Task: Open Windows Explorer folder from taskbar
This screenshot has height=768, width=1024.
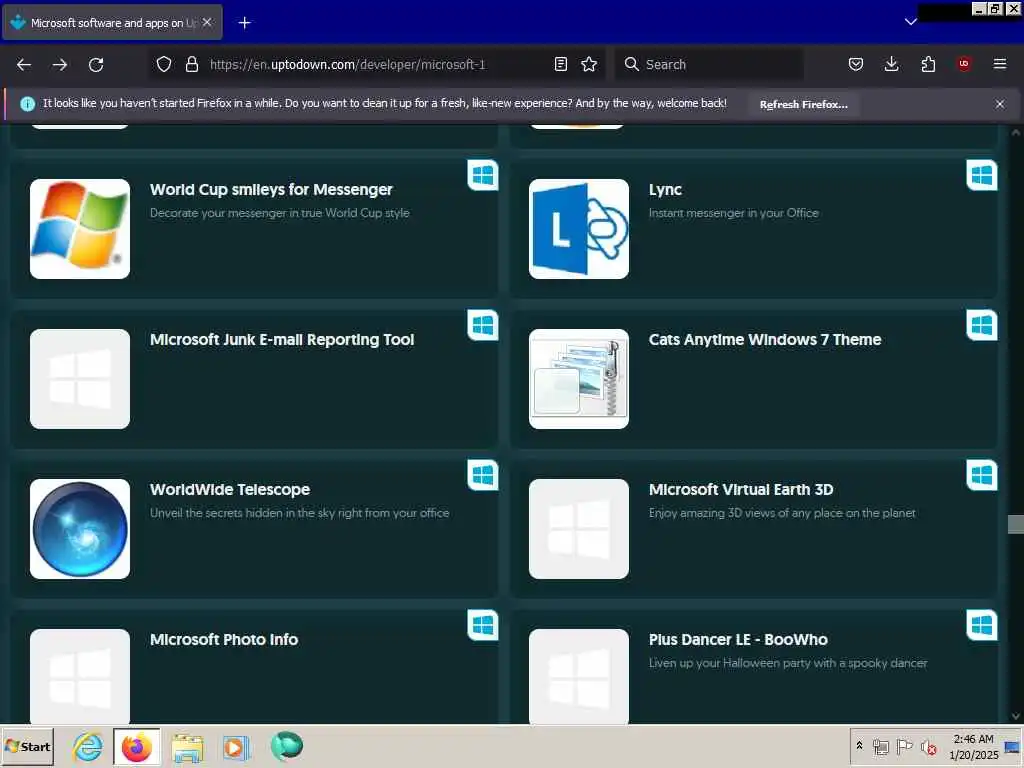Action: tap(187, 746)
